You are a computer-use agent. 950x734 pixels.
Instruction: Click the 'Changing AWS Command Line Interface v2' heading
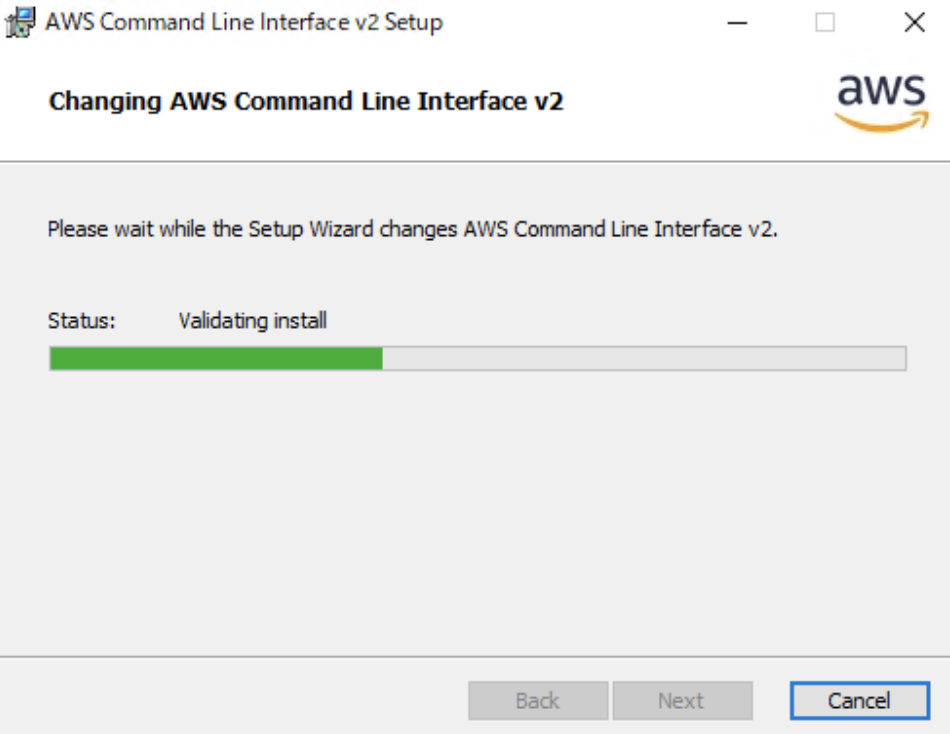click(306, 101)
